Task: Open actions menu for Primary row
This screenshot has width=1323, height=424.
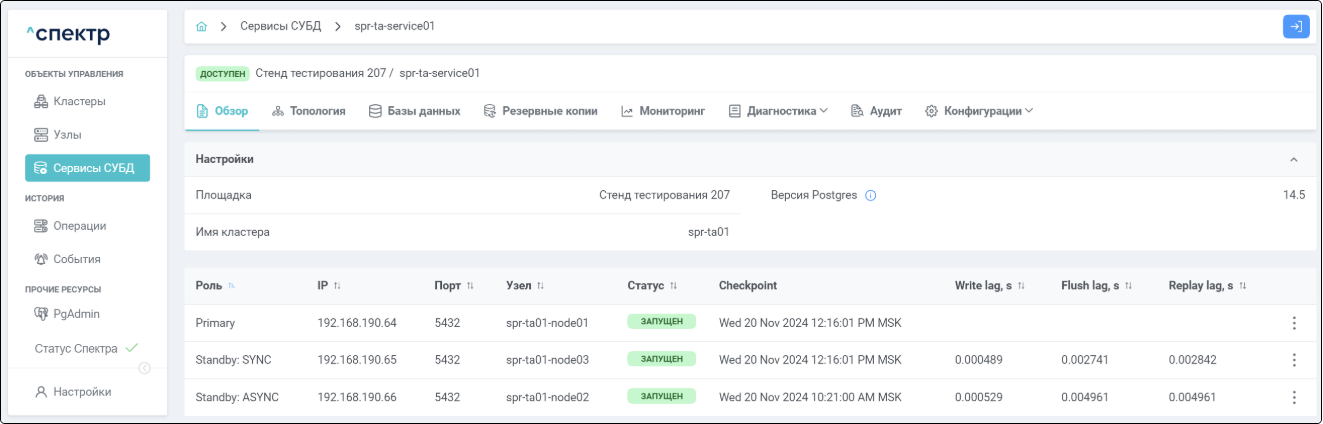Action: pos(1294,323)
